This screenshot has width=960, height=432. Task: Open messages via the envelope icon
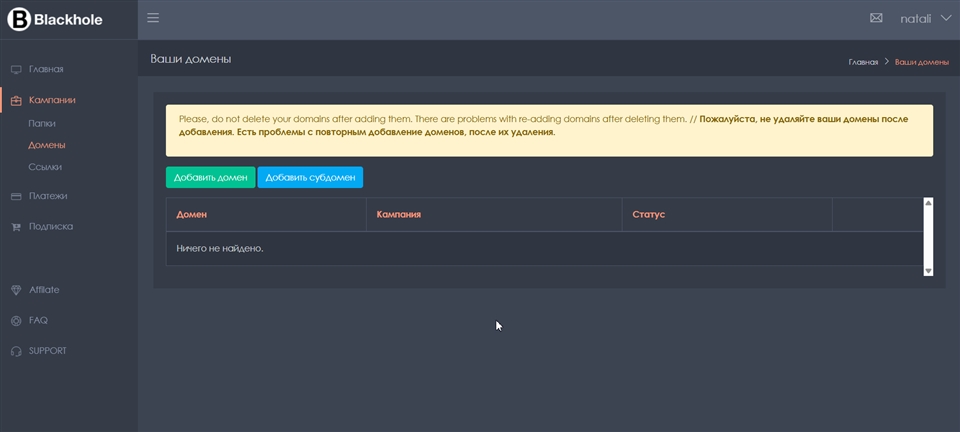click(876, 18)
